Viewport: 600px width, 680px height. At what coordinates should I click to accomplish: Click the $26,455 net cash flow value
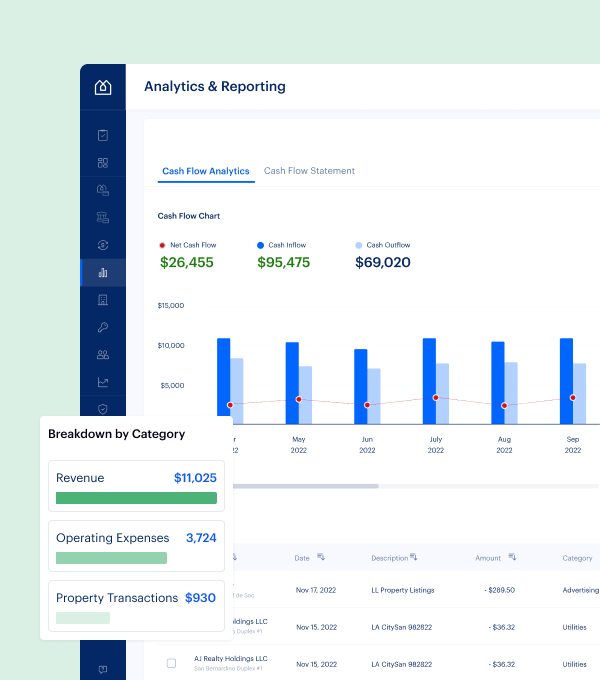(187, 262)
